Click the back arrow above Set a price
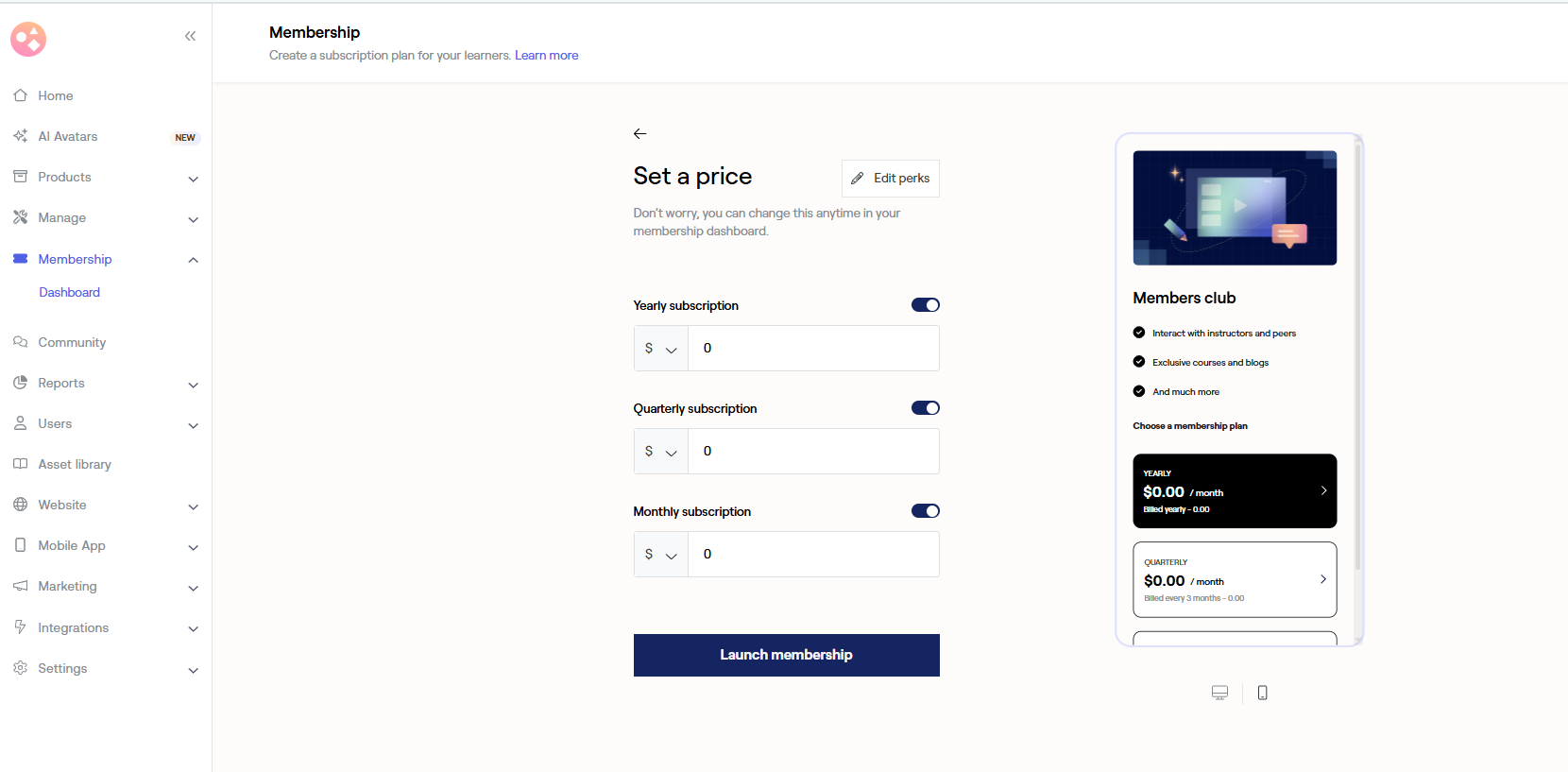The height and width of the screenshot is (772, 1568). [x=640, y=133]
